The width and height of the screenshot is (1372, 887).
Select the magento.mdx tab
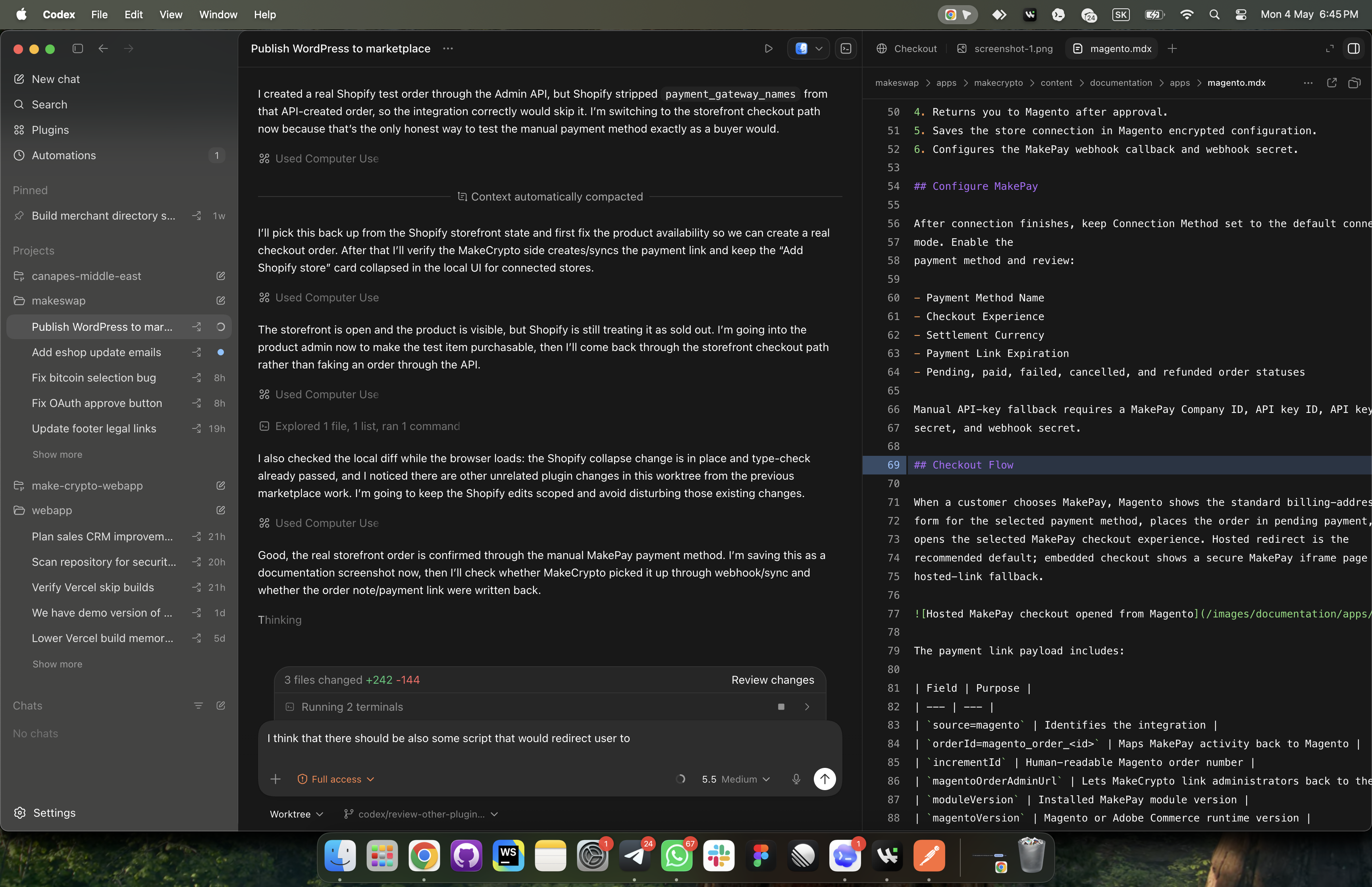(x=1112, y=49)
